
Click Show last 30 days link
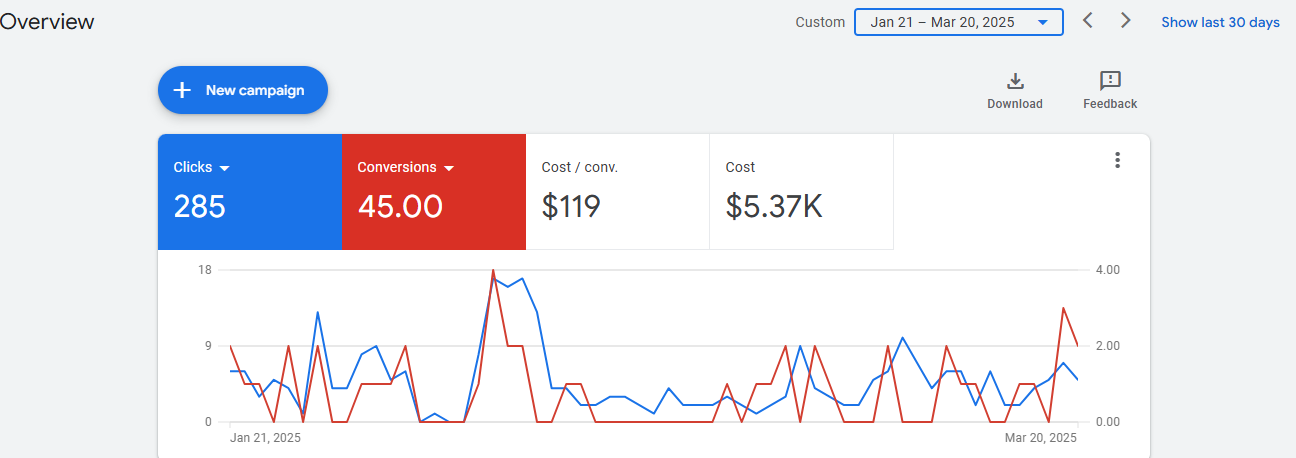[1220, 22]
